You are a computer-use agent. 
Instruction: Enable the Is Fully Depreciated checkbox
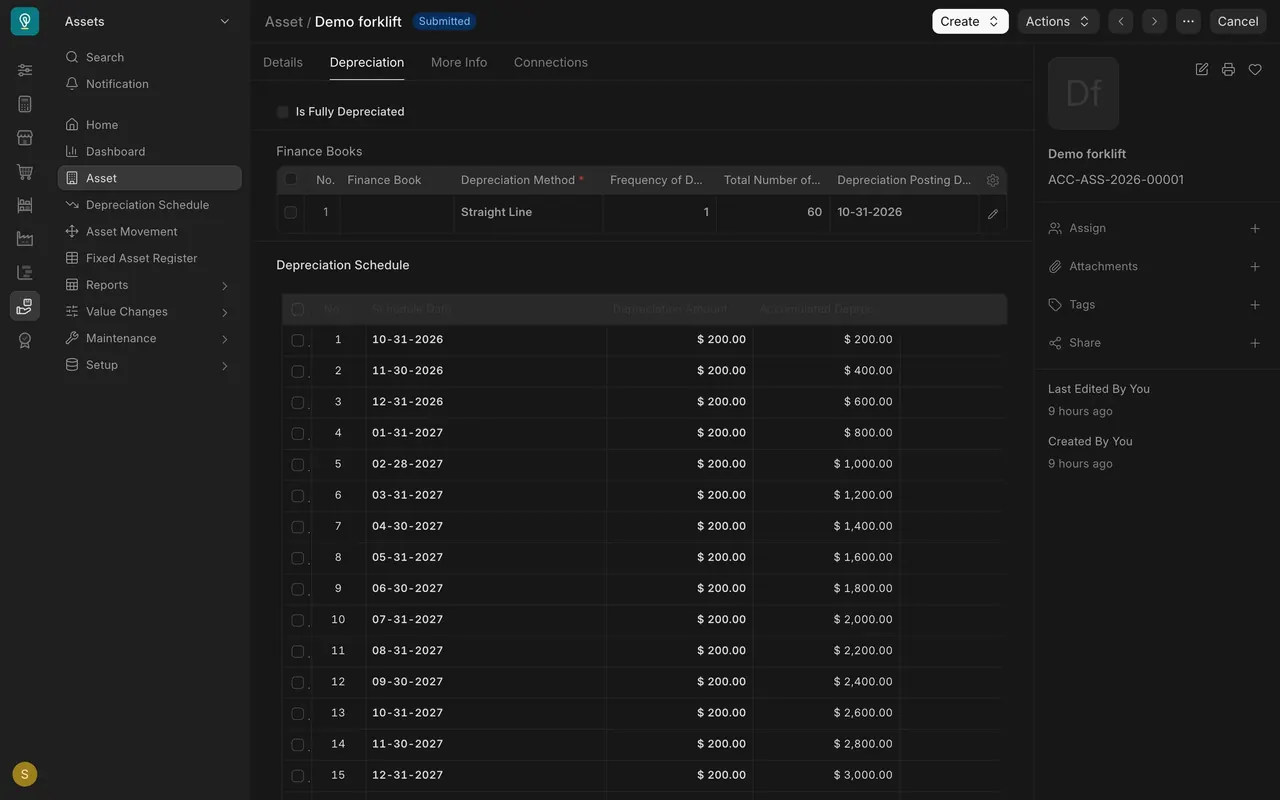pos(283,112)
